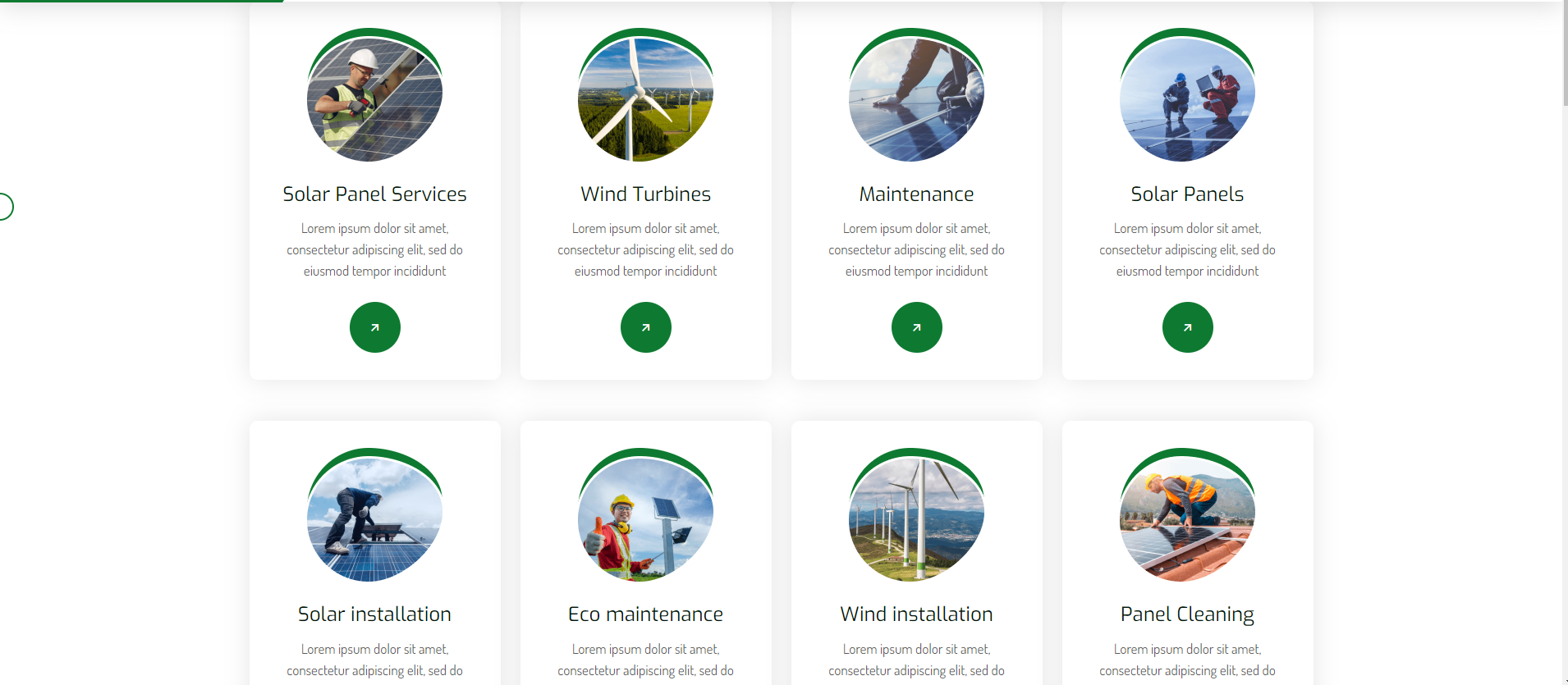Open the arrow icon in Maintenance card
The width and height of the screenshot is (1568, 685).
pyautogui.click(x=916, y=327)
